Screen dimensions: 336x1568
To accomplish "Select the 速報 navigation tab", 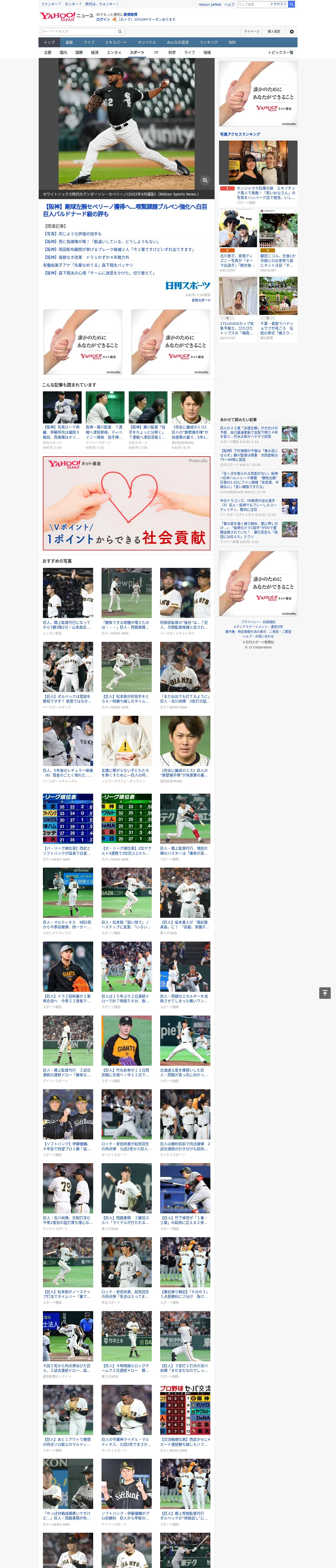I will click(x=69, y=43).
